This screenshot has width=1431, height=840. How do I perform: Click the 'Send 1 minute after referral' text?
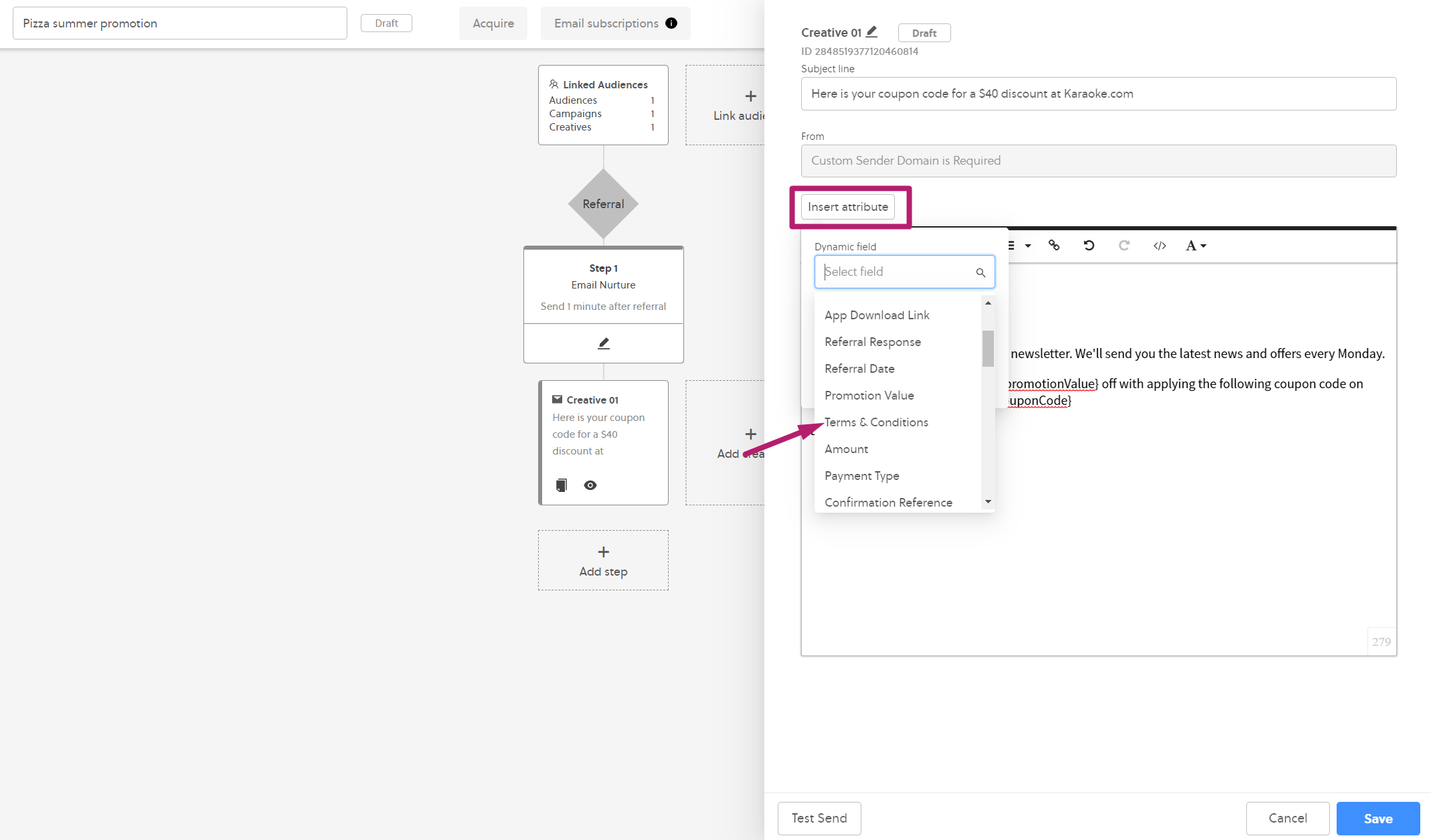point(603,307)
